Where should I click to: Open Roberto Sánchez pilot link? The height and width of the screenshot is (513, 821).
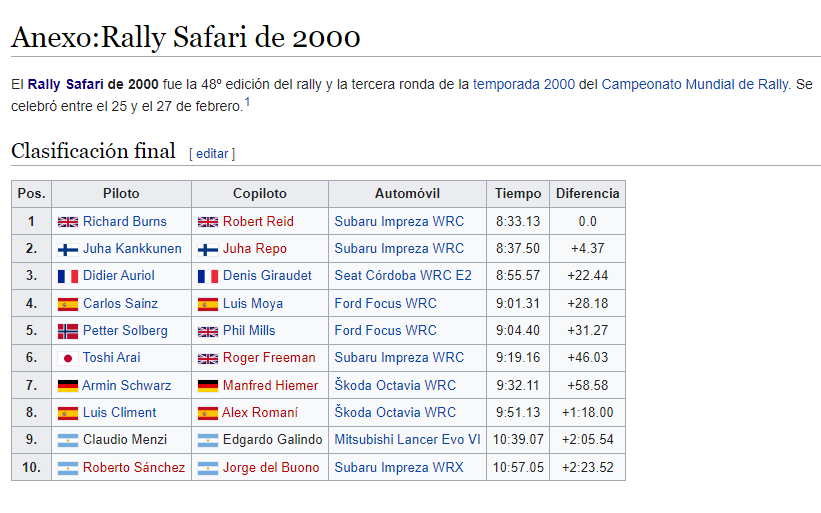pos(134,467)
